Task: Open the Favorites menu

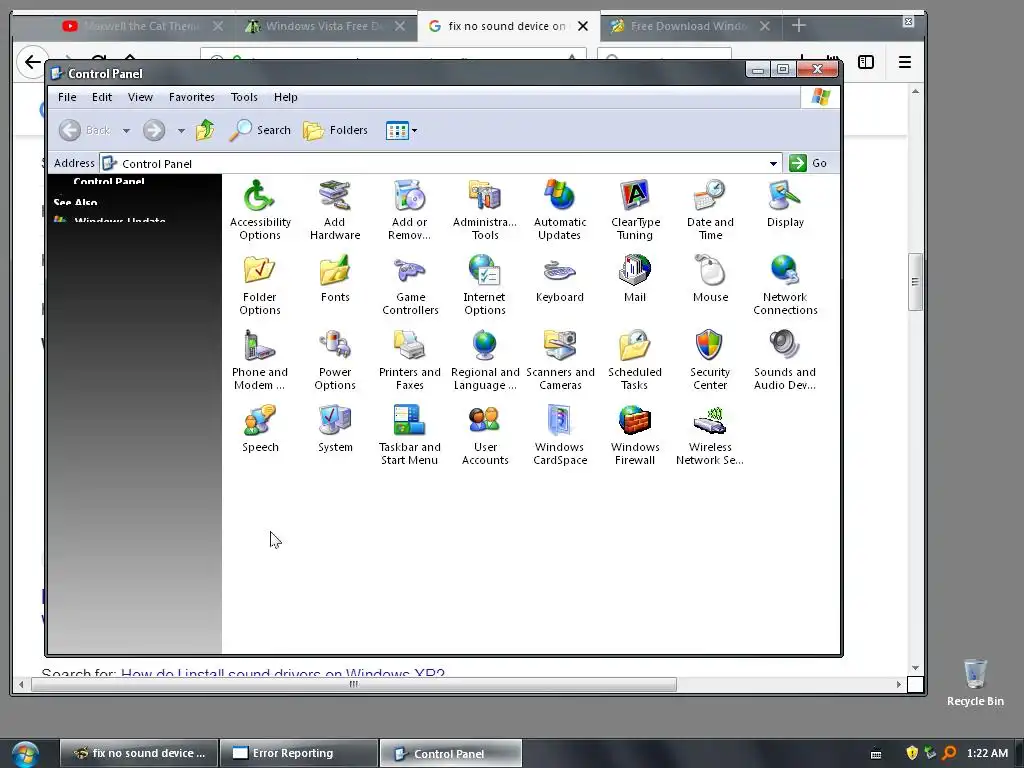Action: (x=191, y=97)
